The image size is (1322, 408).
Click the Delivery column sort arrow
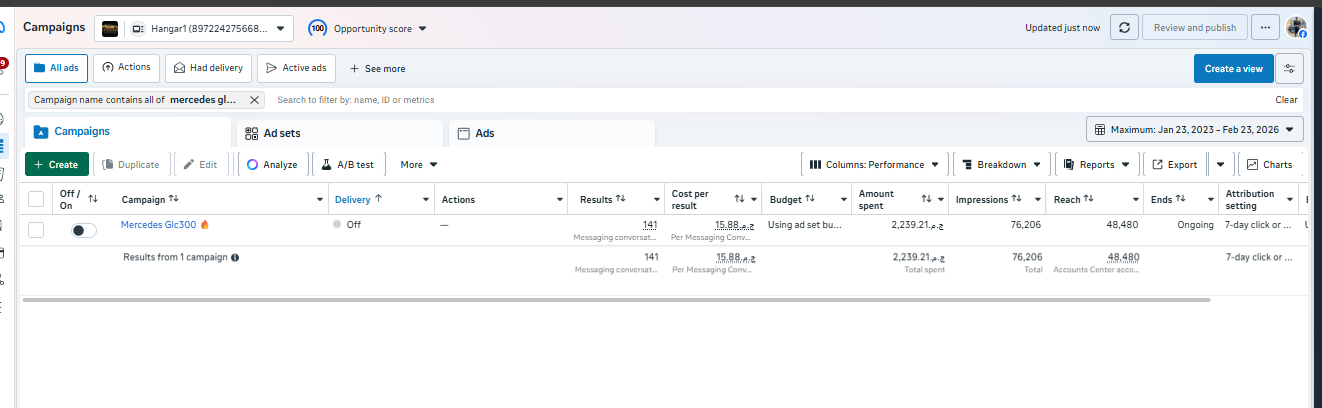click(378, 199)
